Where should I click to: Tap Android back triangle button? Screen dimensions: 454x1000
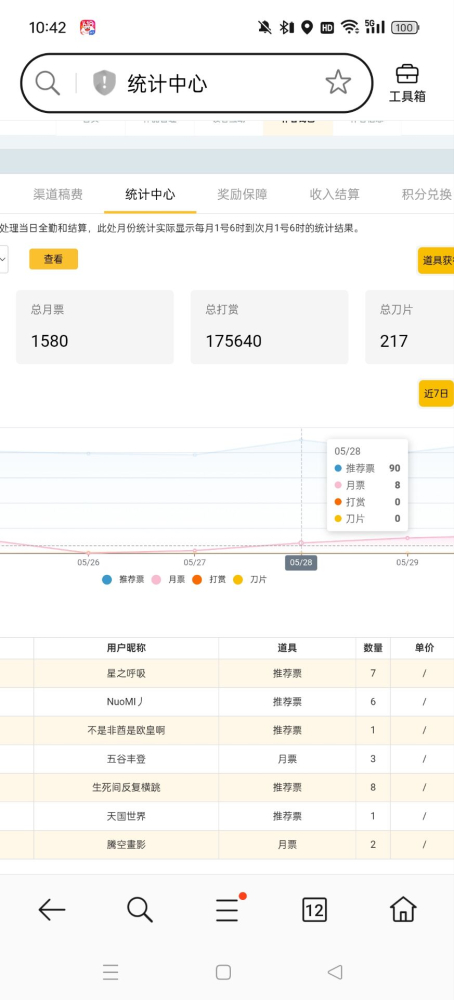point(335,972)
